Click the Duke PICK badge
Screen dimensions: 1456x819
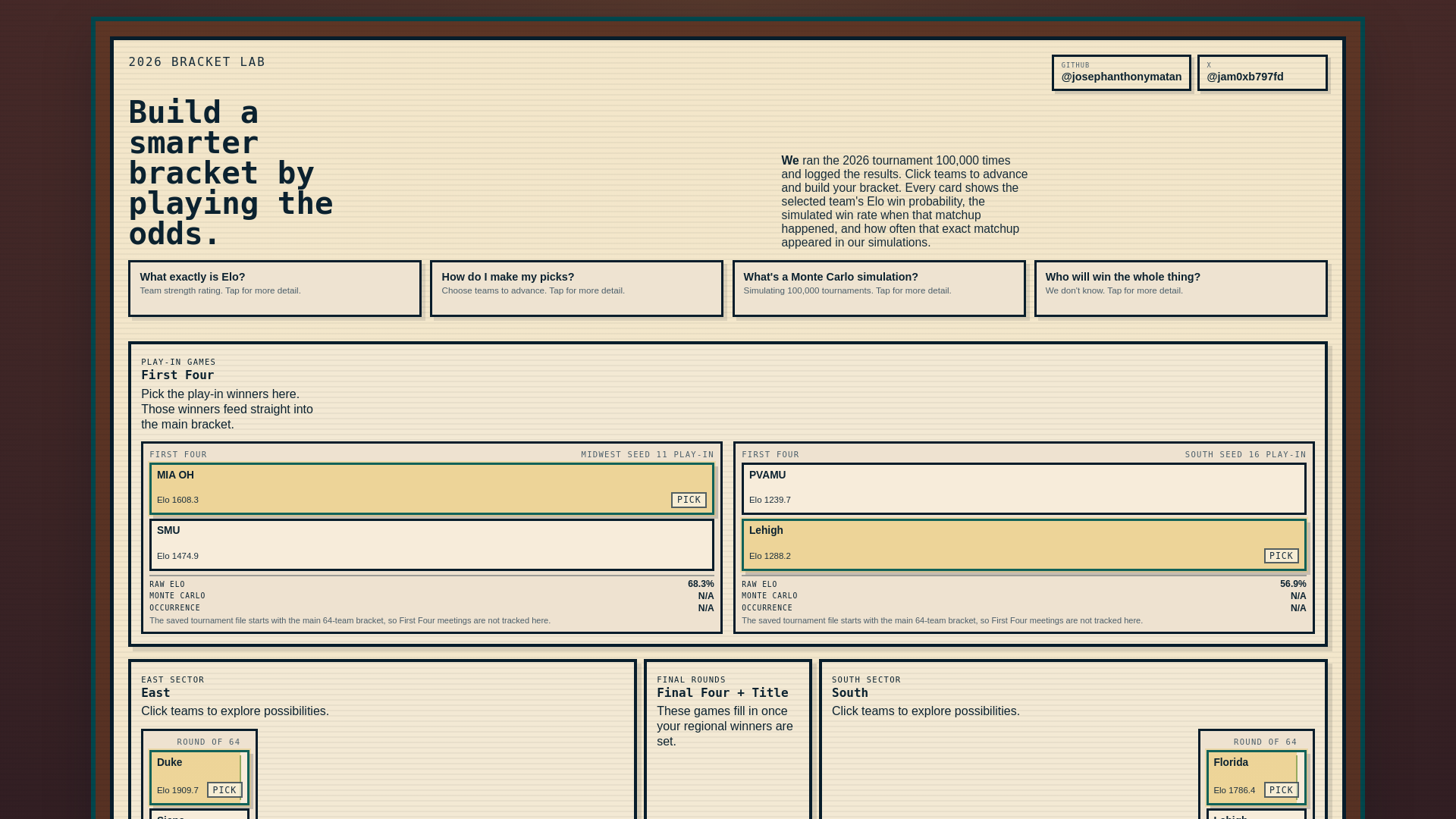click(x=224, y=790)
